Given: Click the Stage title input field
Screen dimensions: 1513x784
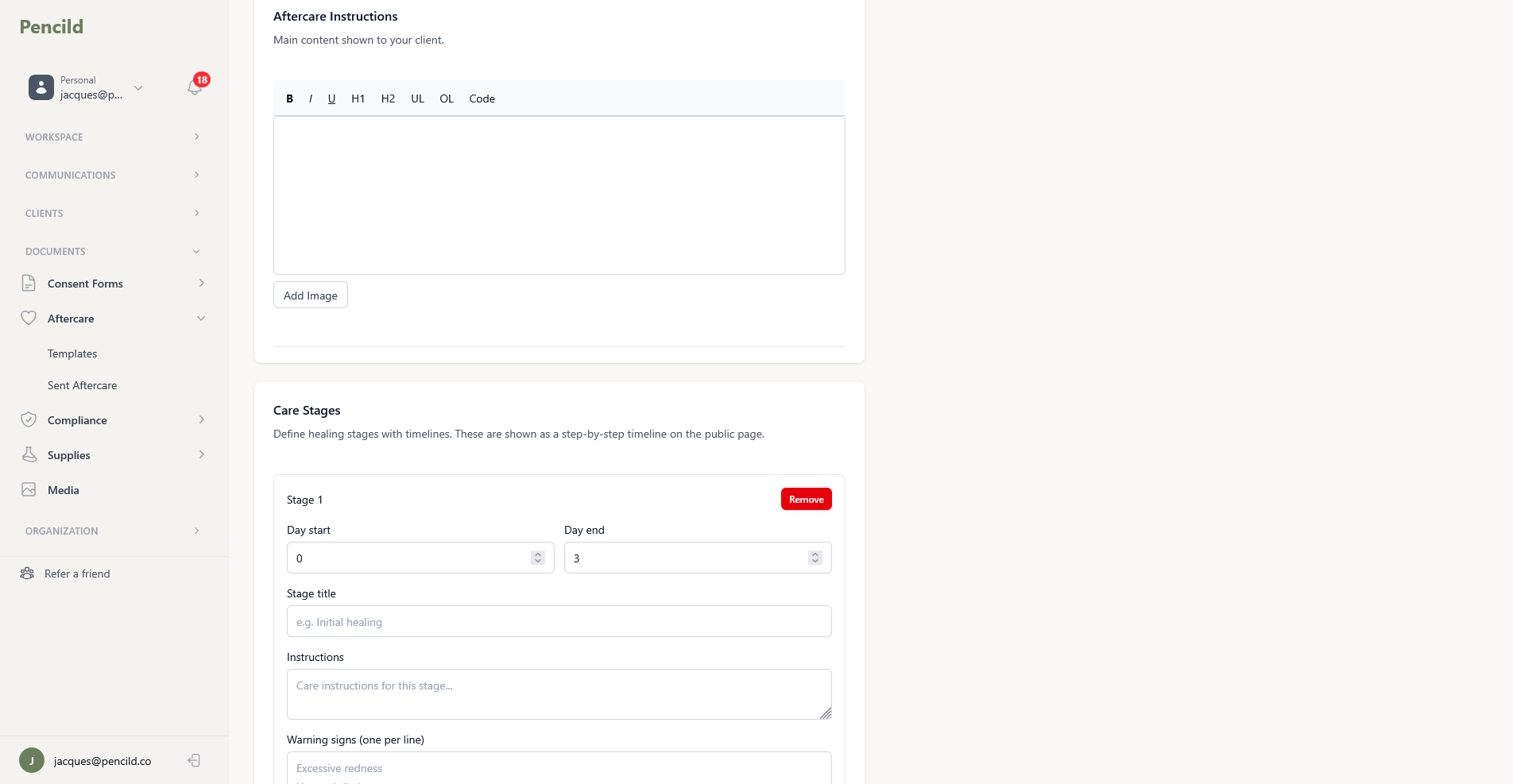Looking at the screenshot, I should 559,621.
